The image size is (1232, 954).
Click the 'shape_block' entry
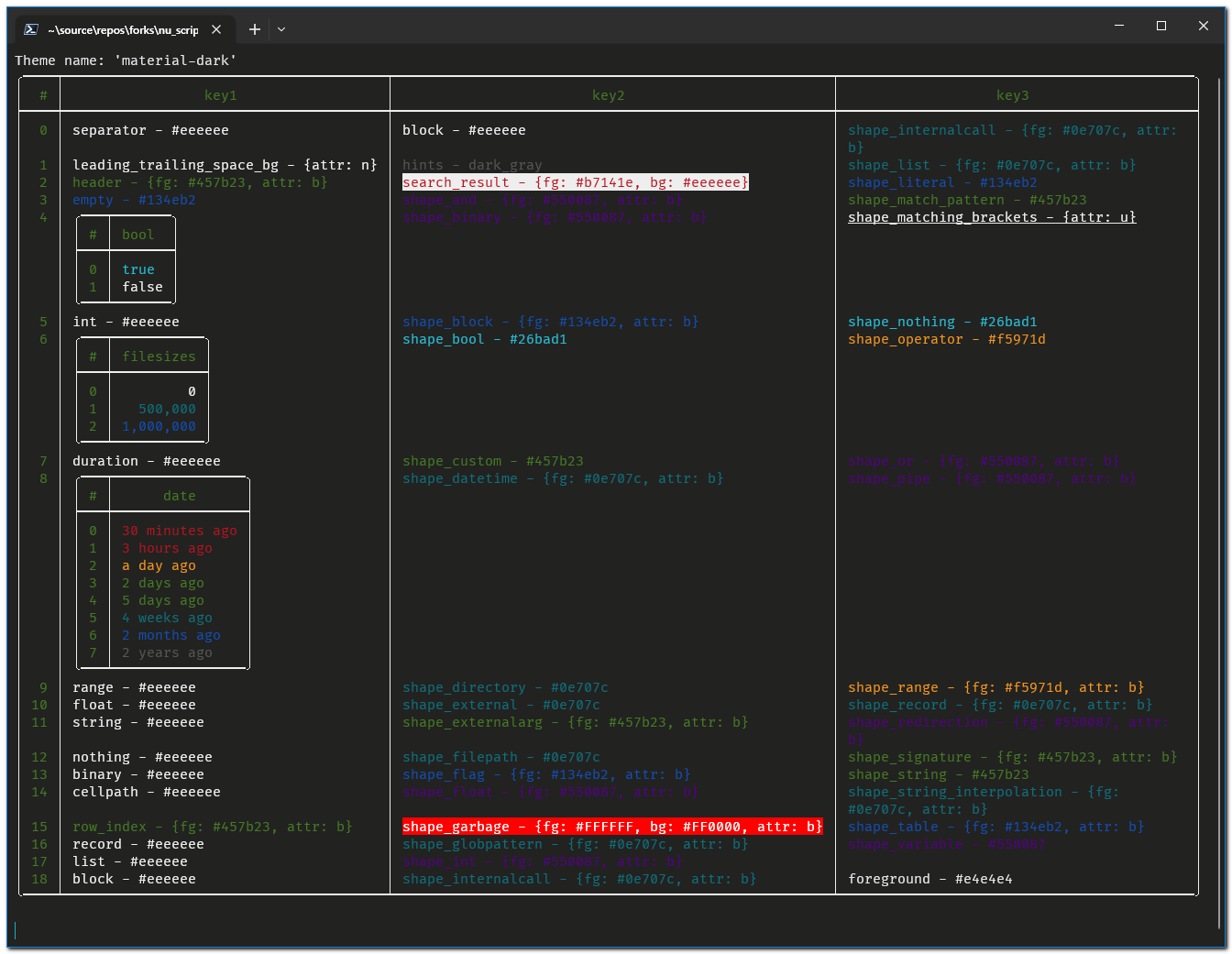tap(551, 322)
